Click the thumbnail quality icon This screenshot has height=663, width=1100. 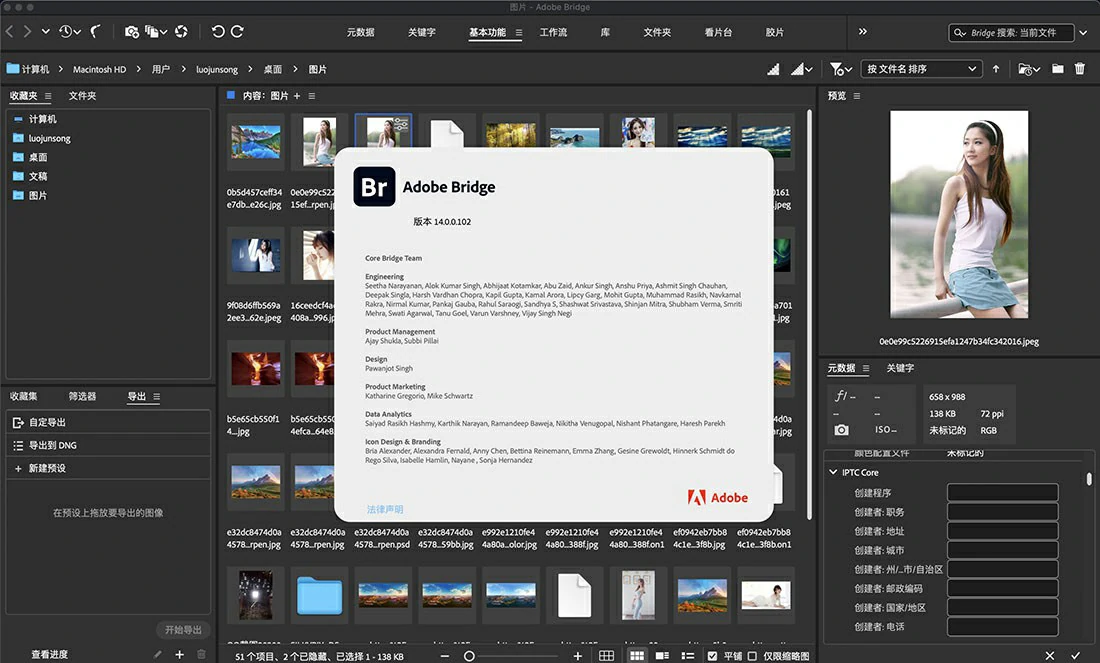pos(773,69)
